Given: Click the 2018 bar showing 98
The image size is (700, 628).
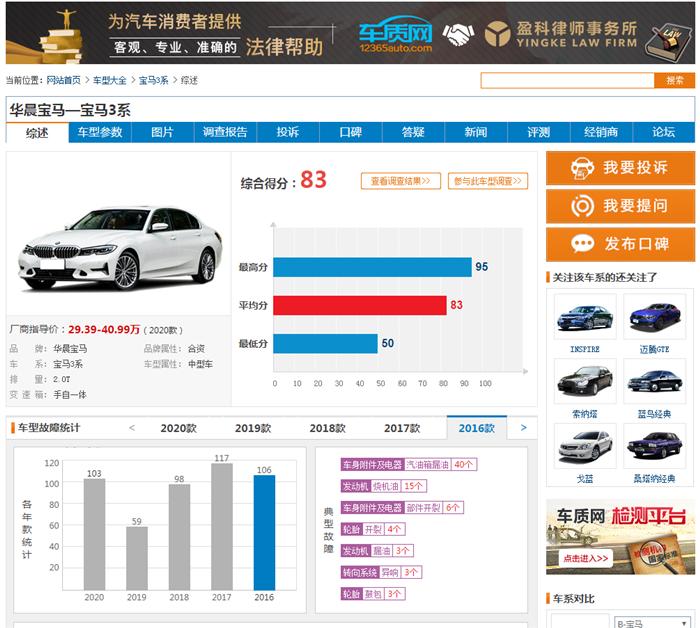Looking at the screenshot, I should tap(179, 537).
